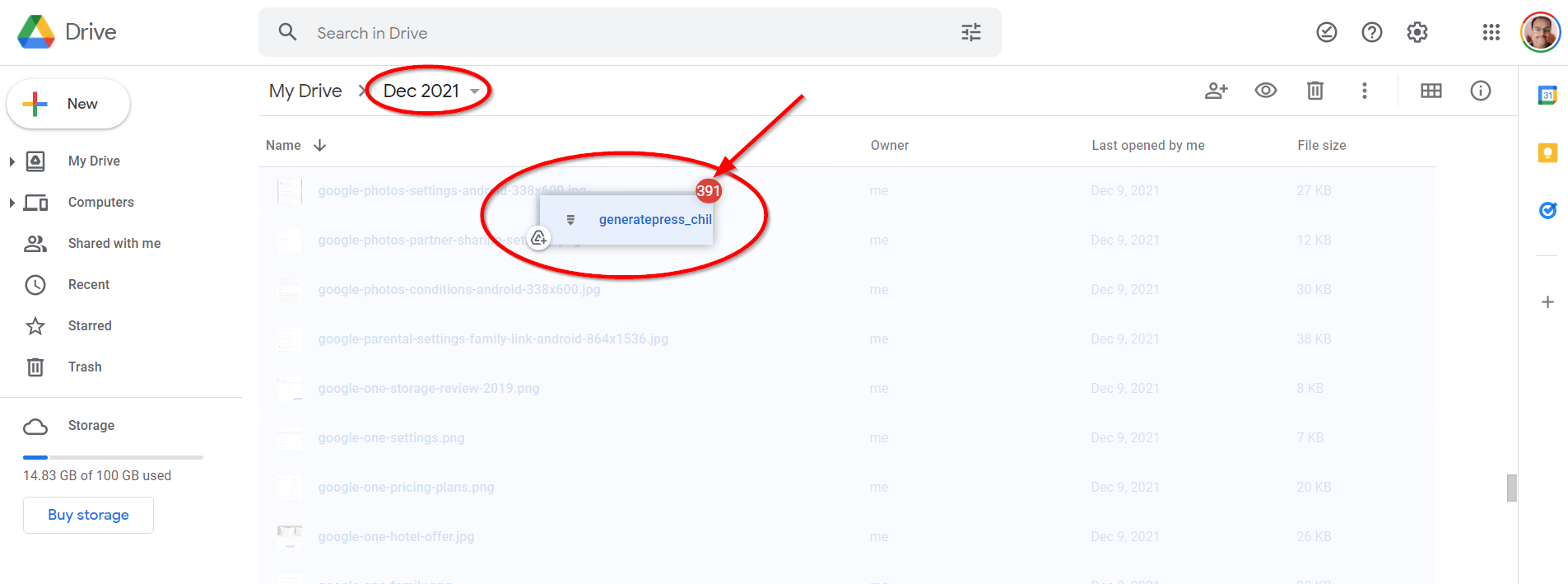
Task: Click the Last opened by me header
Action: (1148, 146)
